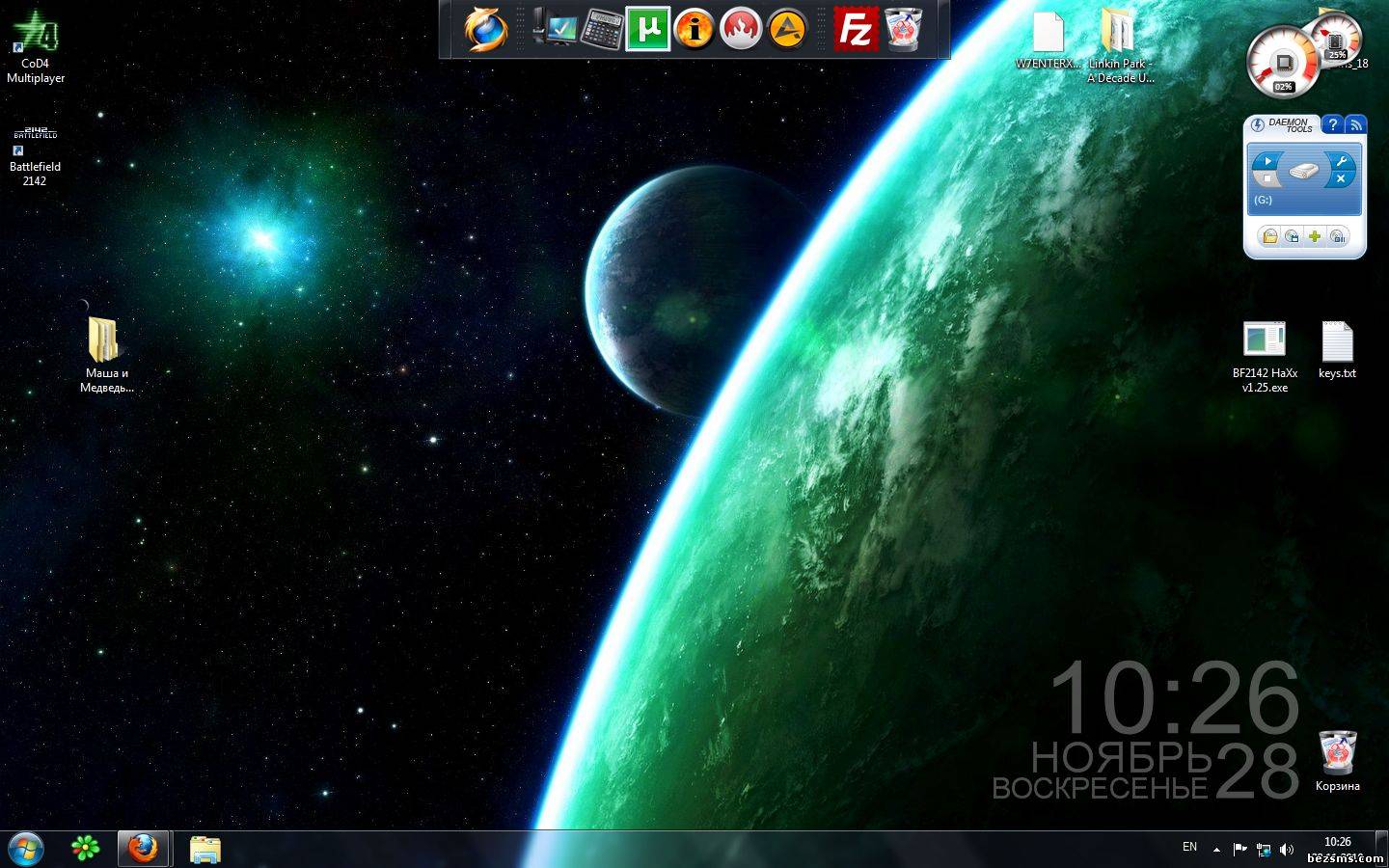Switch to Daemon Tools help tab

click(x=1332, y=124)
